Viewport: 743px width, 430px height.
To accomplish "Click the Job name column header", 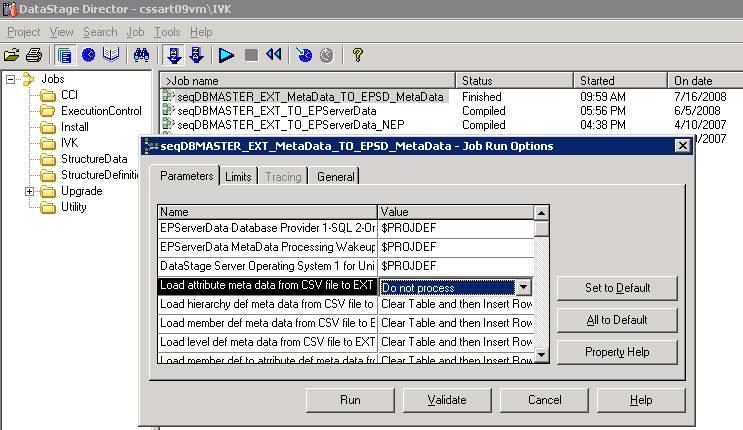I will point(307,81).
